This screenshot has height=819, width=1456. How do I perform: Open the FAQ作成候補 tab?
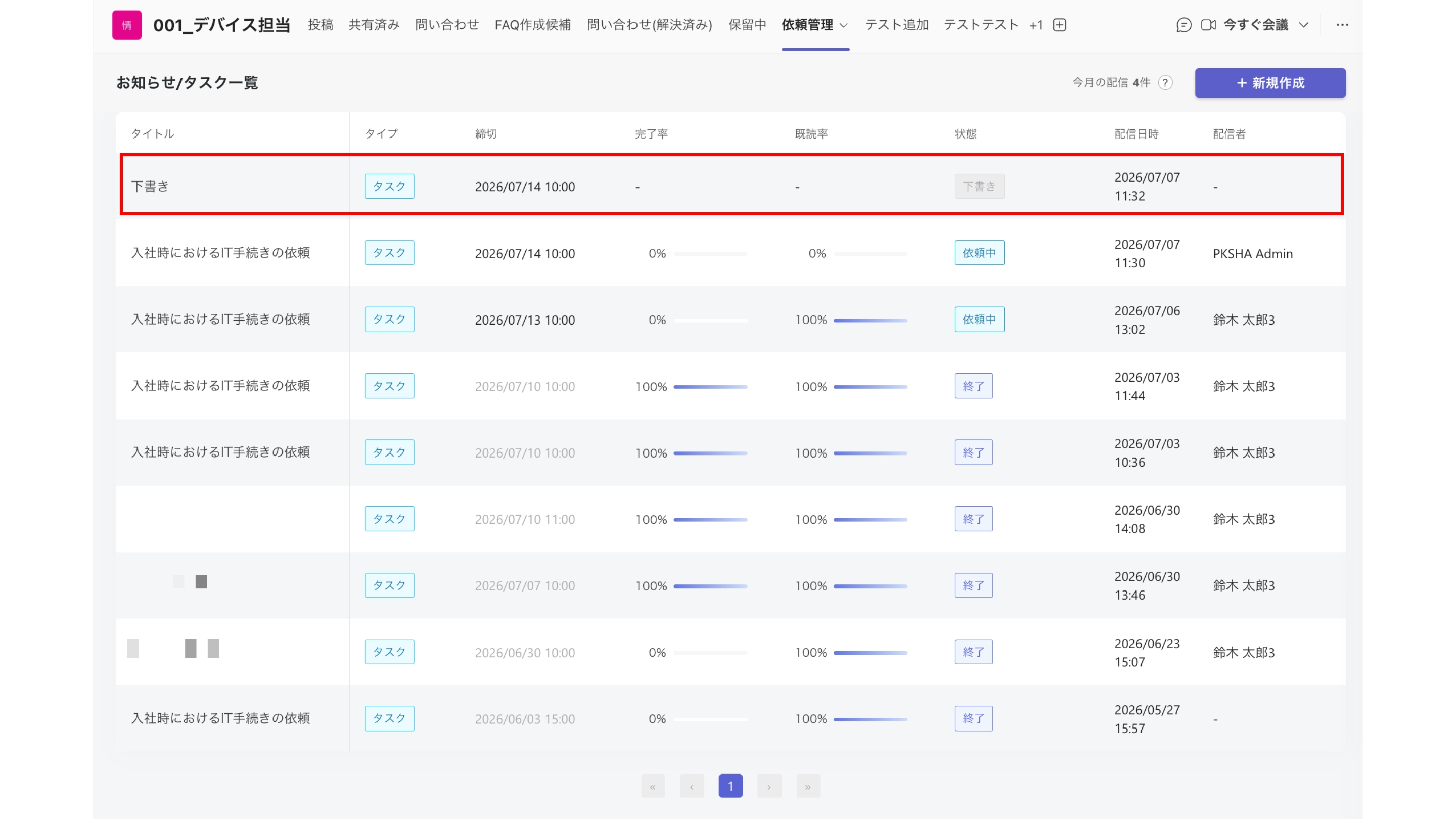(533, 25)
